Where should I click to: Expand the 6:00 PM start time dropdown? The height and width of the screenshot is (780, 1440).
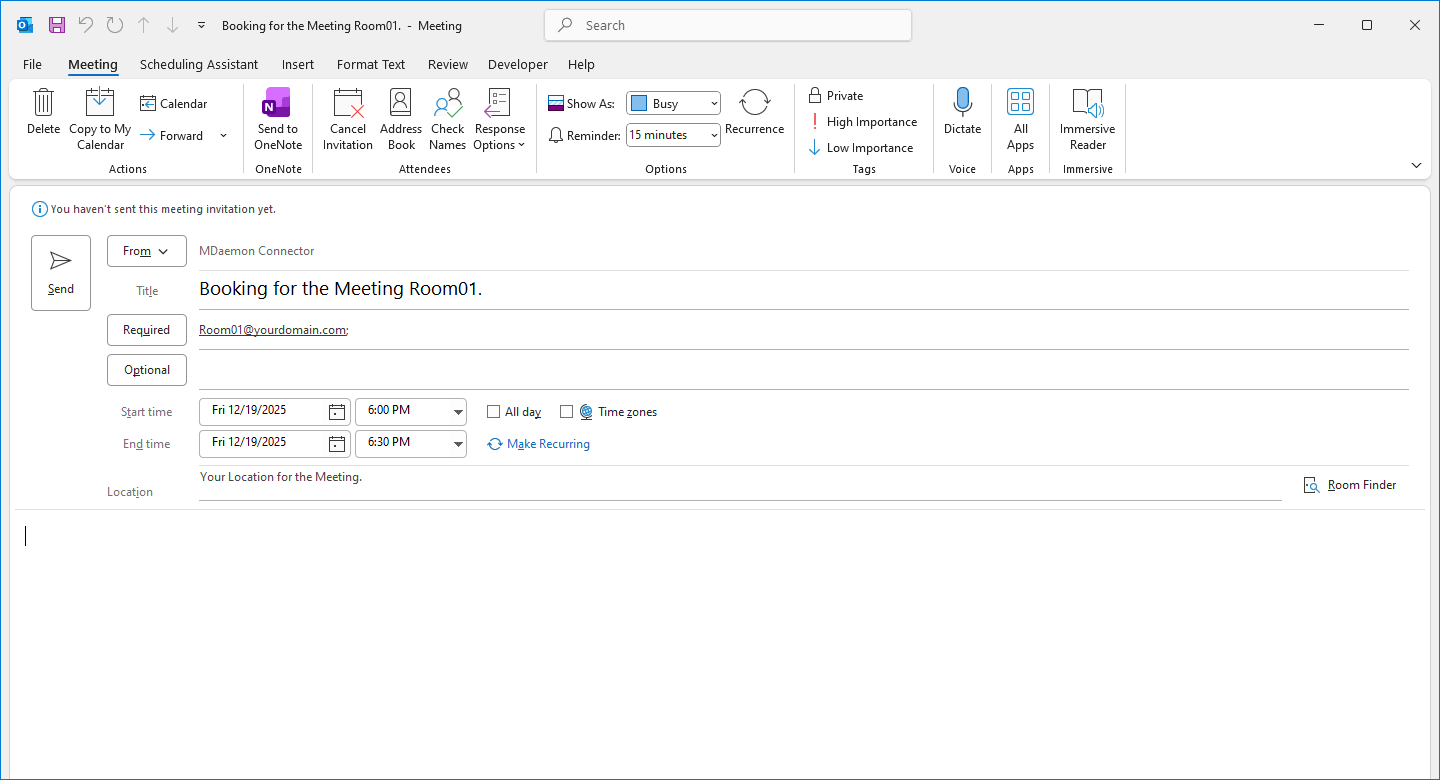pos(458,412)
